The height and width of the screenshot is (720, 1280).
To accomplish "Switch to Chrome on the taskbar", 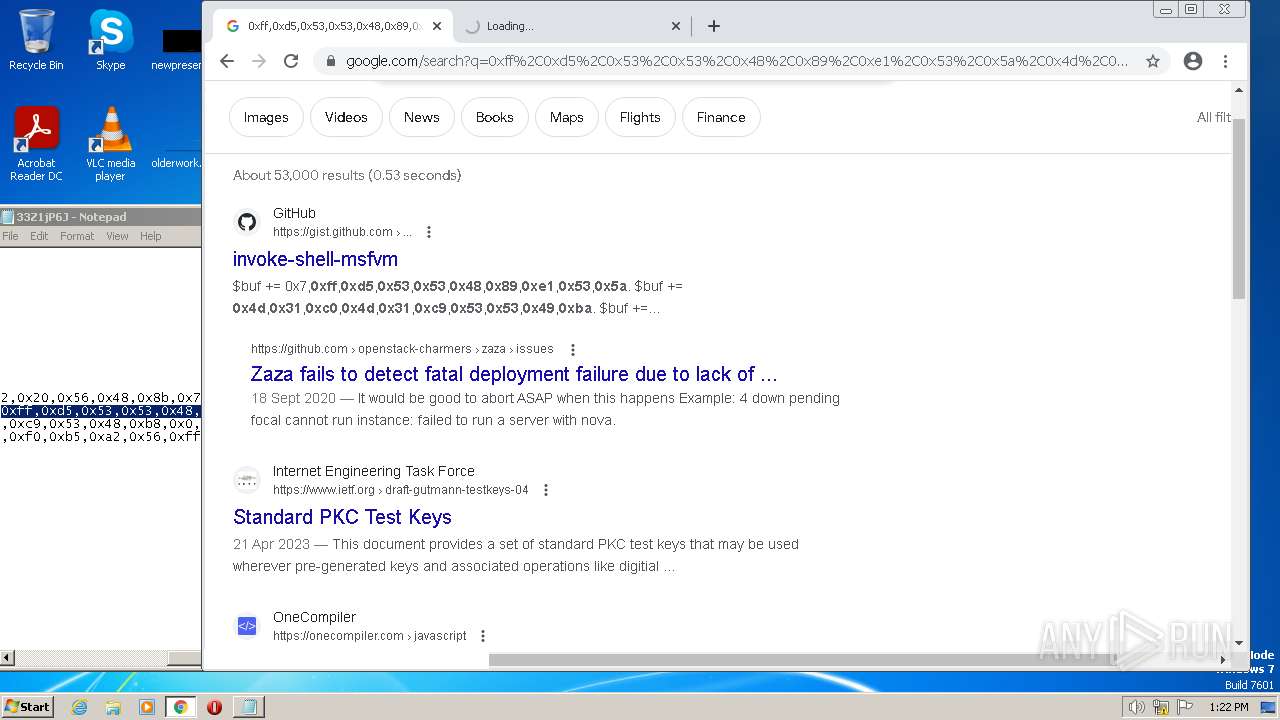I will coord(180,707).
